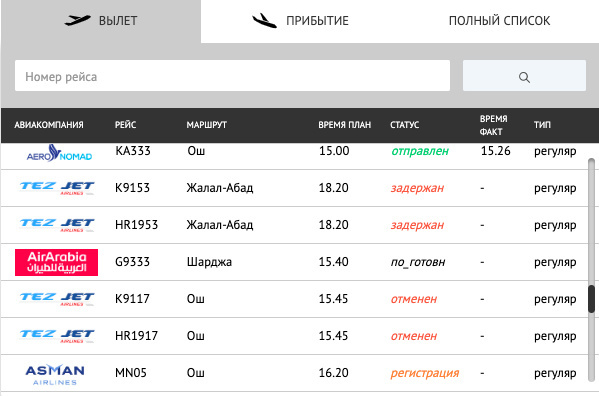Click the СТАТУС column header
Viewport: 599px width, 396px height.
pos(405,125)
